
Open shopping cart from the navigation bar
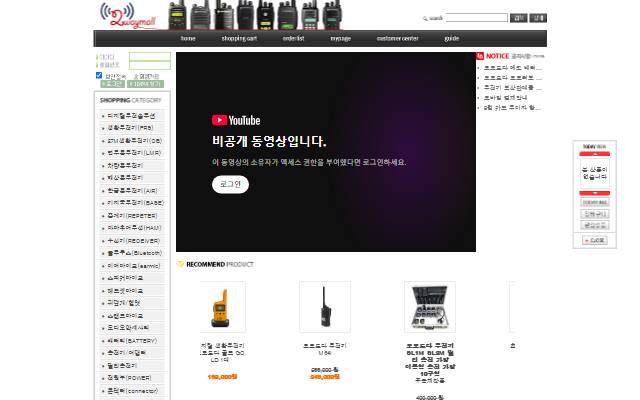point(239,38)
